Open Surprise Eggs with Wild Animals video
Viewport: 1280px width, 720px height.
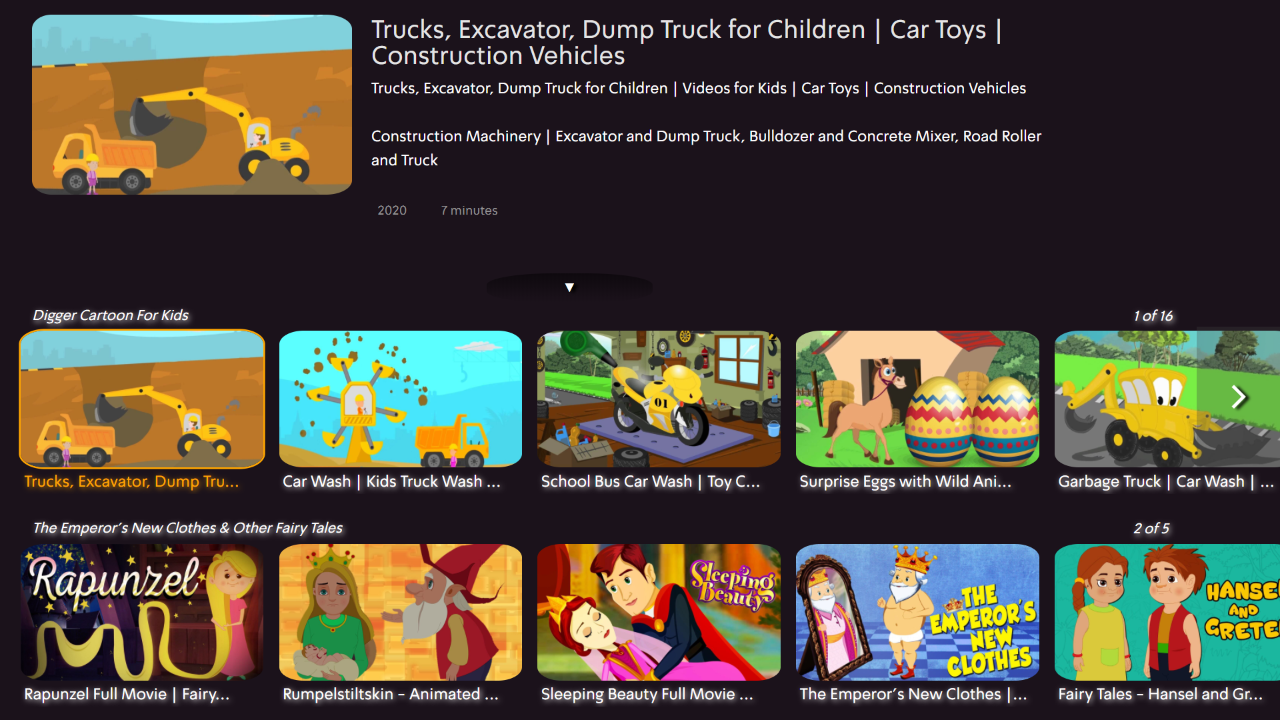point(917,399)
